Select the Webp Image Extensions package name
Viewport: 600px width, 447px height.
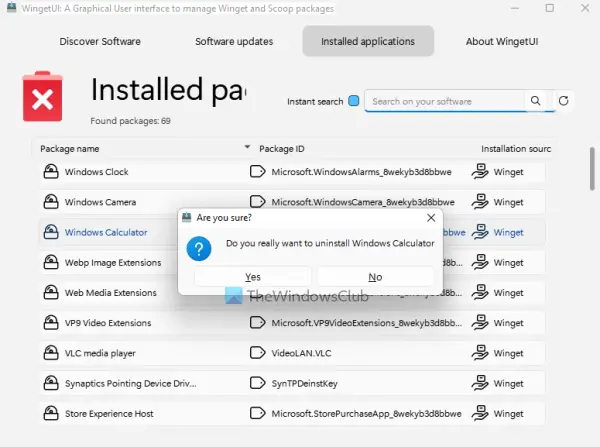point(113,263)
